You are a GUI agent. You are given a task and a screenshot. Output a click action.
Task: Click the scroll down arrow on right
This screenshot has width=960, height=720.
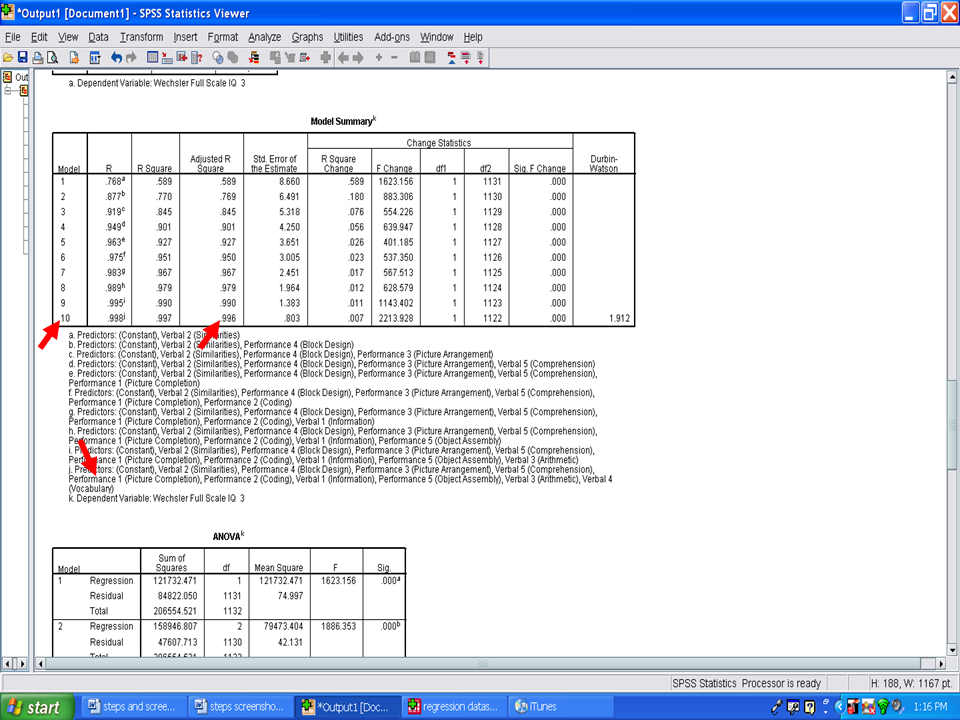click(x=953, y=650)
